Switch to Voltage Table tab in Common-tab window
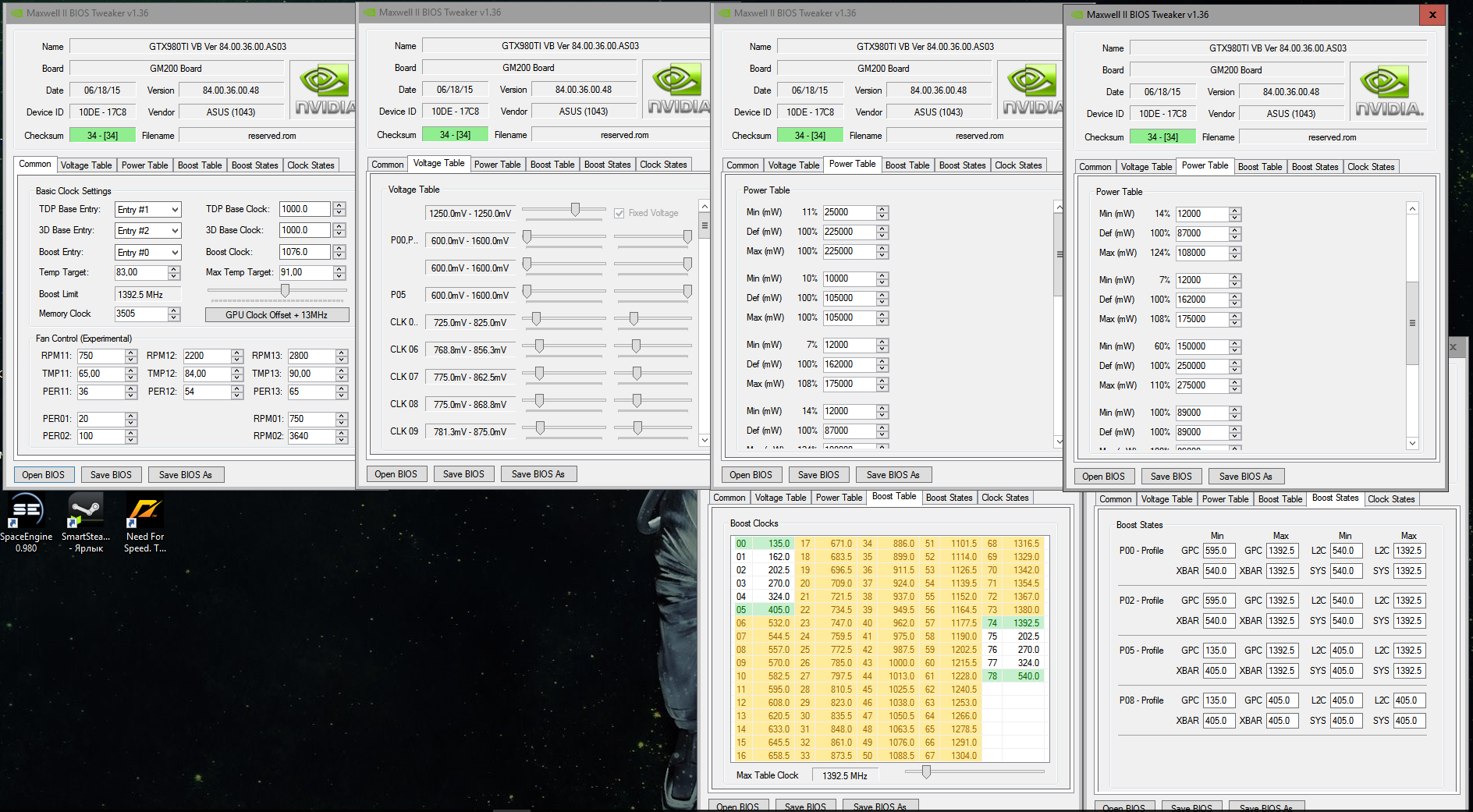The image size is (1473, 812). (x=86, y=165)
